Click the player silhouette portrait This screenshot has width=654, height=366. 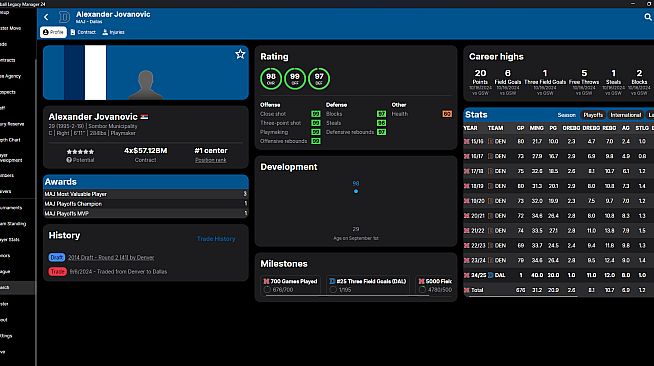[x=146, y=85]
